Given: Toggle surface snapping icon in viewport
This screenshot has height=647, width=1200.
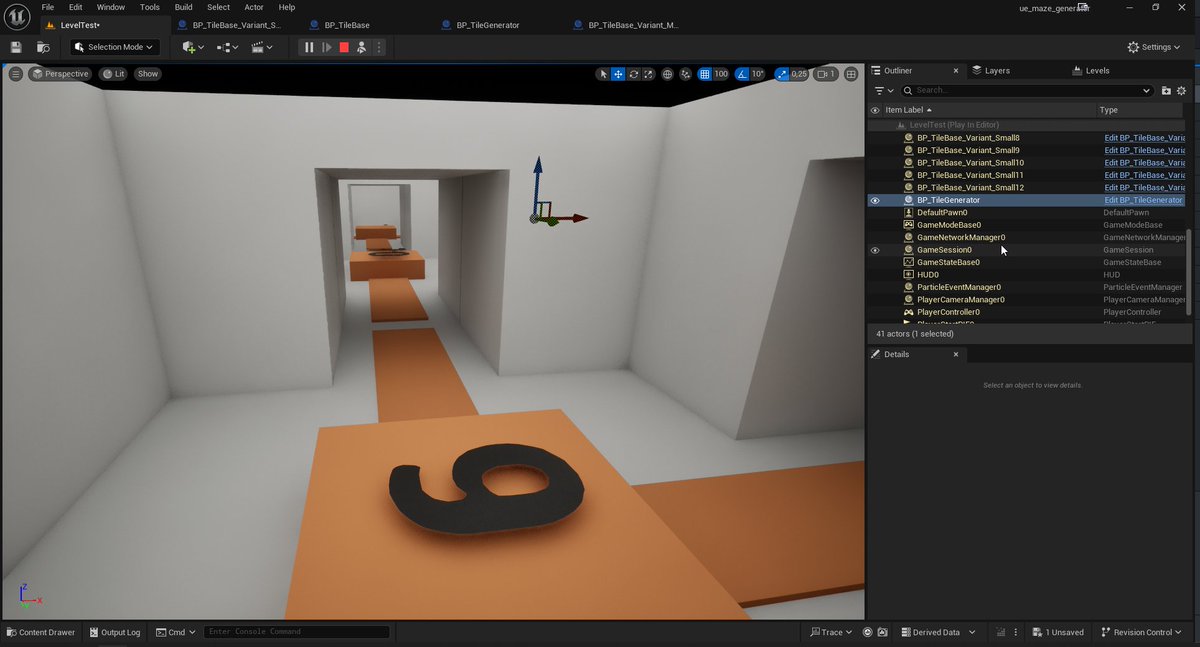Looking at the screenshot, I should [686, 74].
